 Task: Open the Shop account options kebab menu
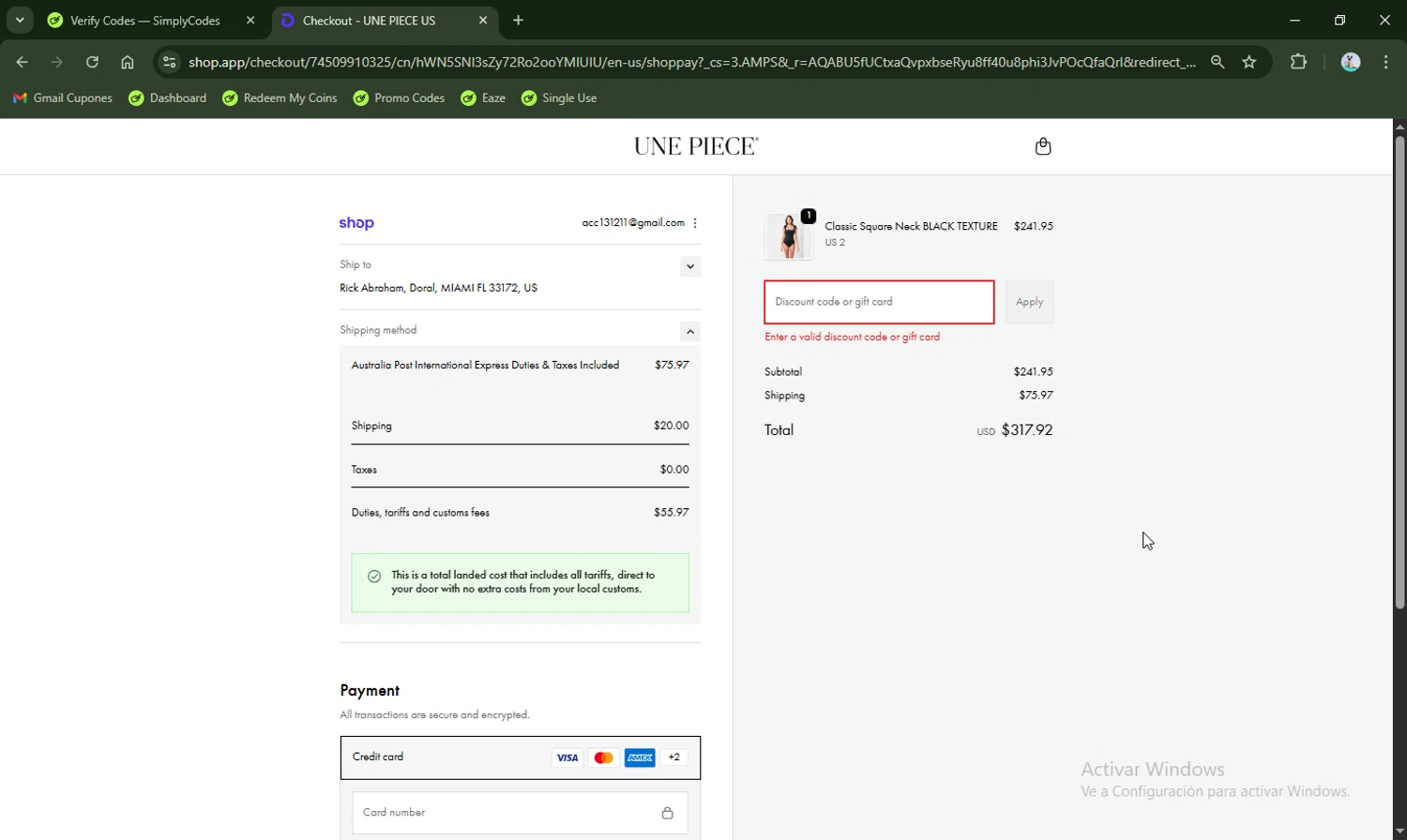(x=695, y=223)
